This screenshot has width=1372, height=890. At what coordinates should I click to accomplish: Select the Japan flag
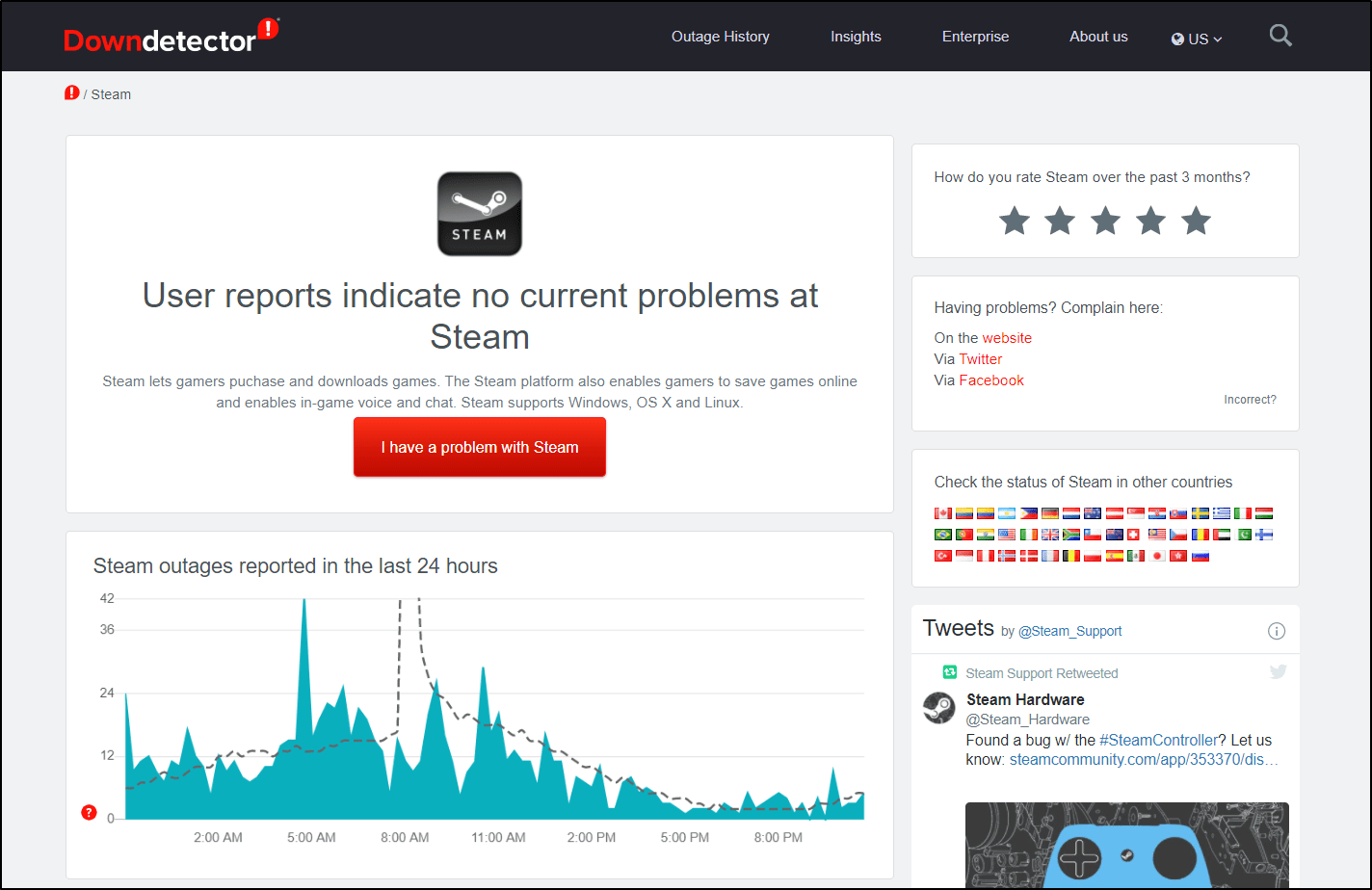click(x=1157, y=556)
